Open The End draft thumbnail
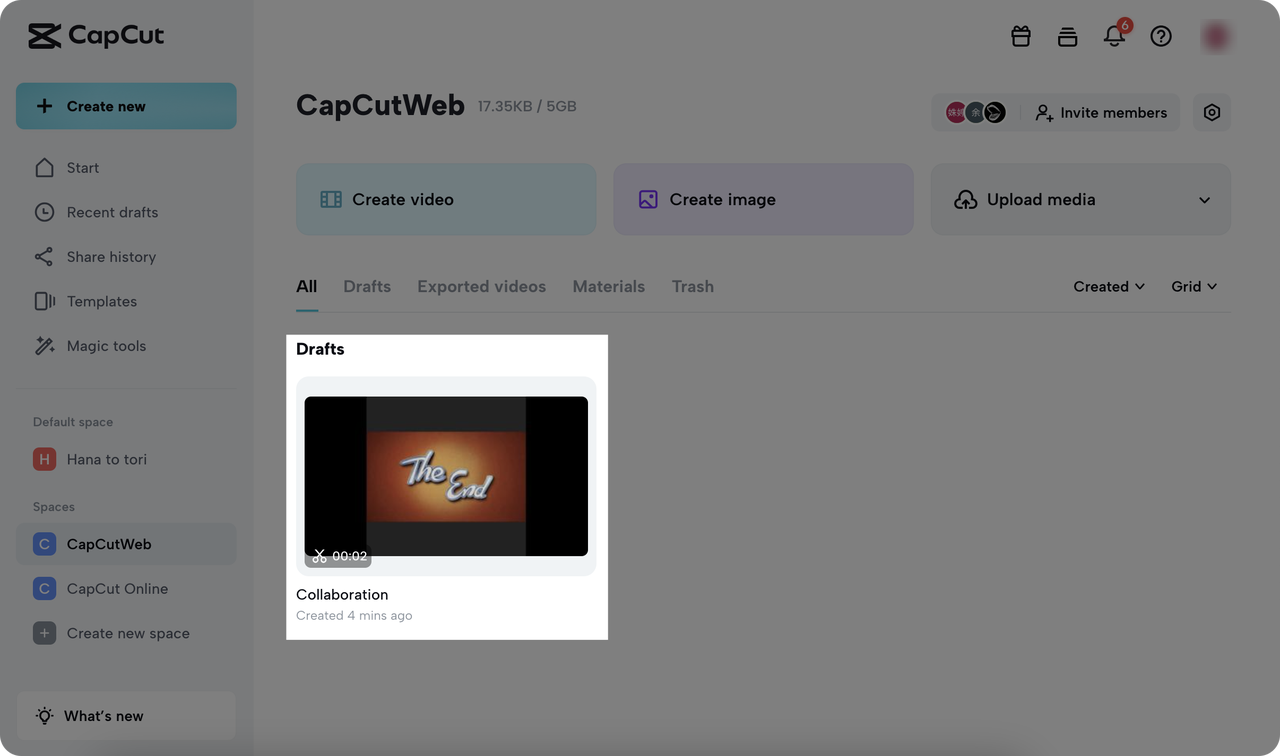The height and width of the screenshot is (756, 1280). 446,476
